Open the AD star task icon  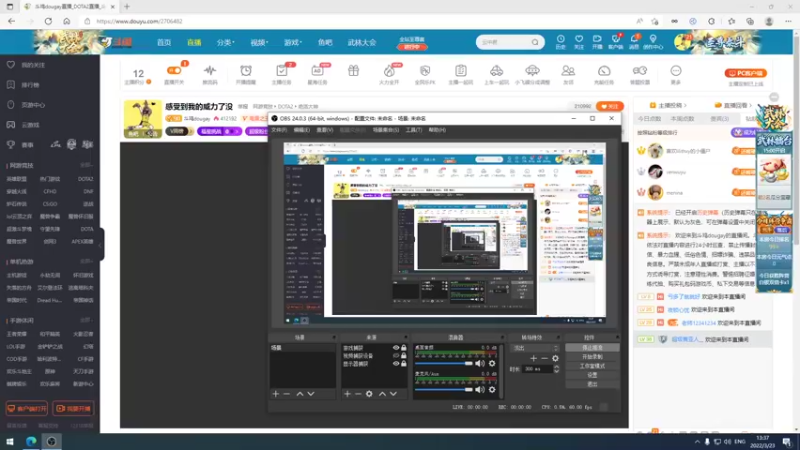[317, 70]
